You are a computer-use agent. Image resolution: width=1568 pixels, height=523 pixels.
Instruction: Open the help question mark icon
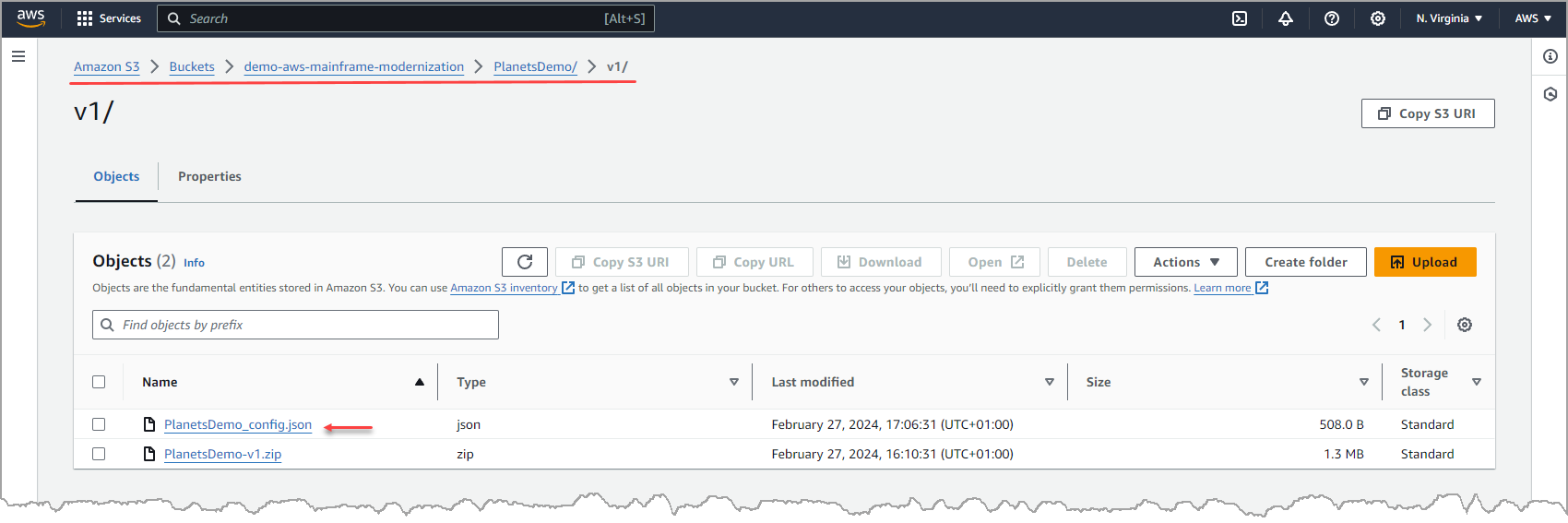pyautogui.click(x=1332, y=18)
